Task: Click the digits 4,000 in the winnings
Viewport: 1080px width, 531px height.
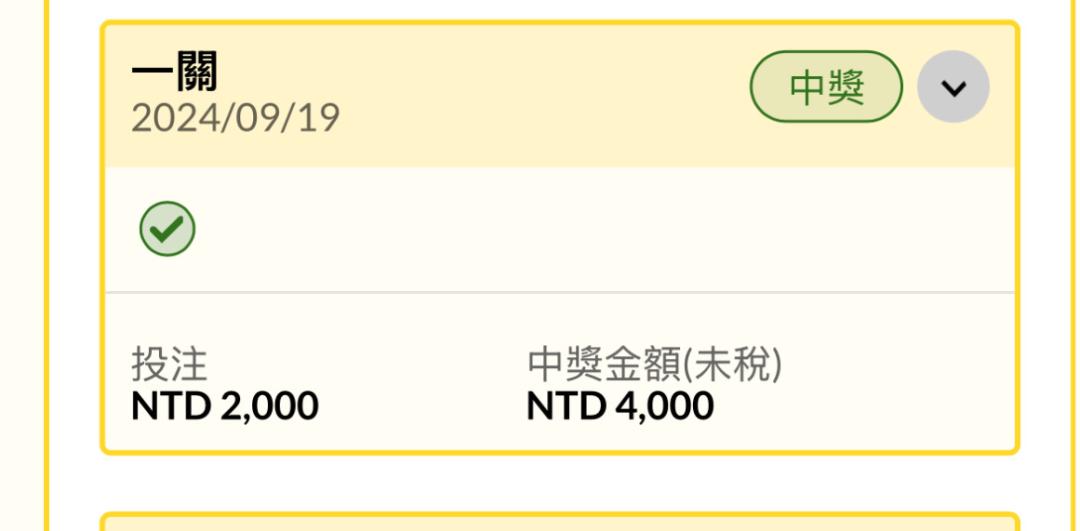Action: click(x=664, y=406)
